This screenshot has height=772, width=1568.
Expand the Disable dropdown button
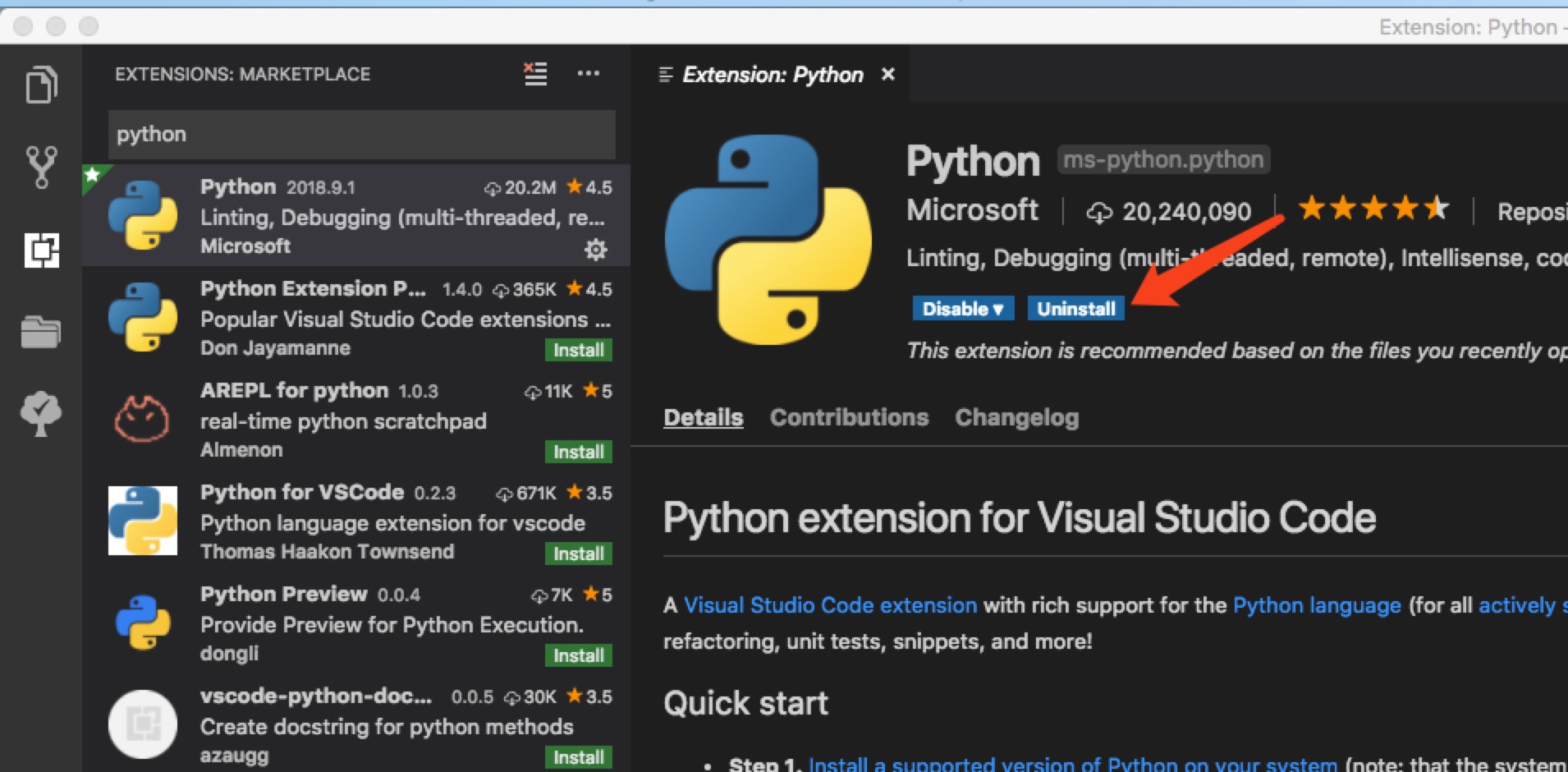click(x=962, y=309)
